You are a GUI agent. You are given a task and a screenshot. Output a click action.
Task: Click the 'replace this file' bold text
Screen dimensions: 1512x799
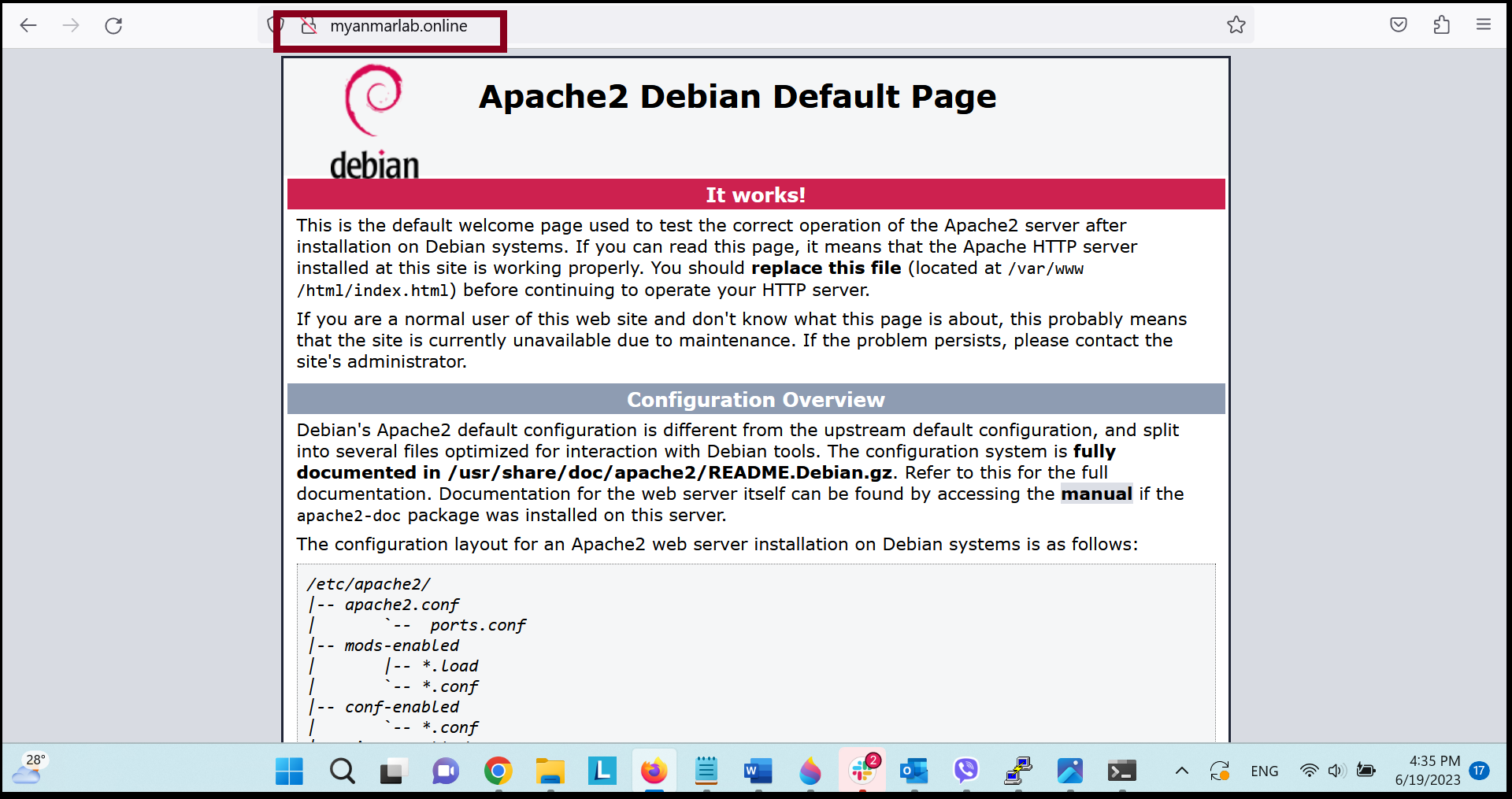point(826,268)
